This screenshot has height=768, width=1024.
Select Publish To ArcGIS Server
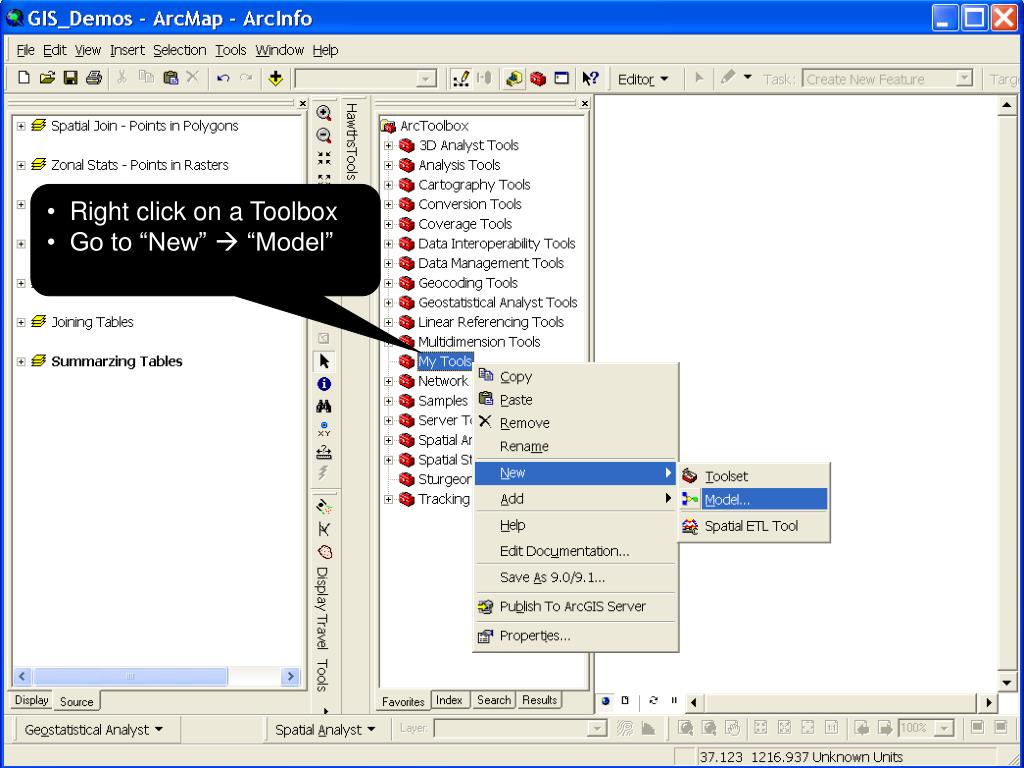click(575, 606)
